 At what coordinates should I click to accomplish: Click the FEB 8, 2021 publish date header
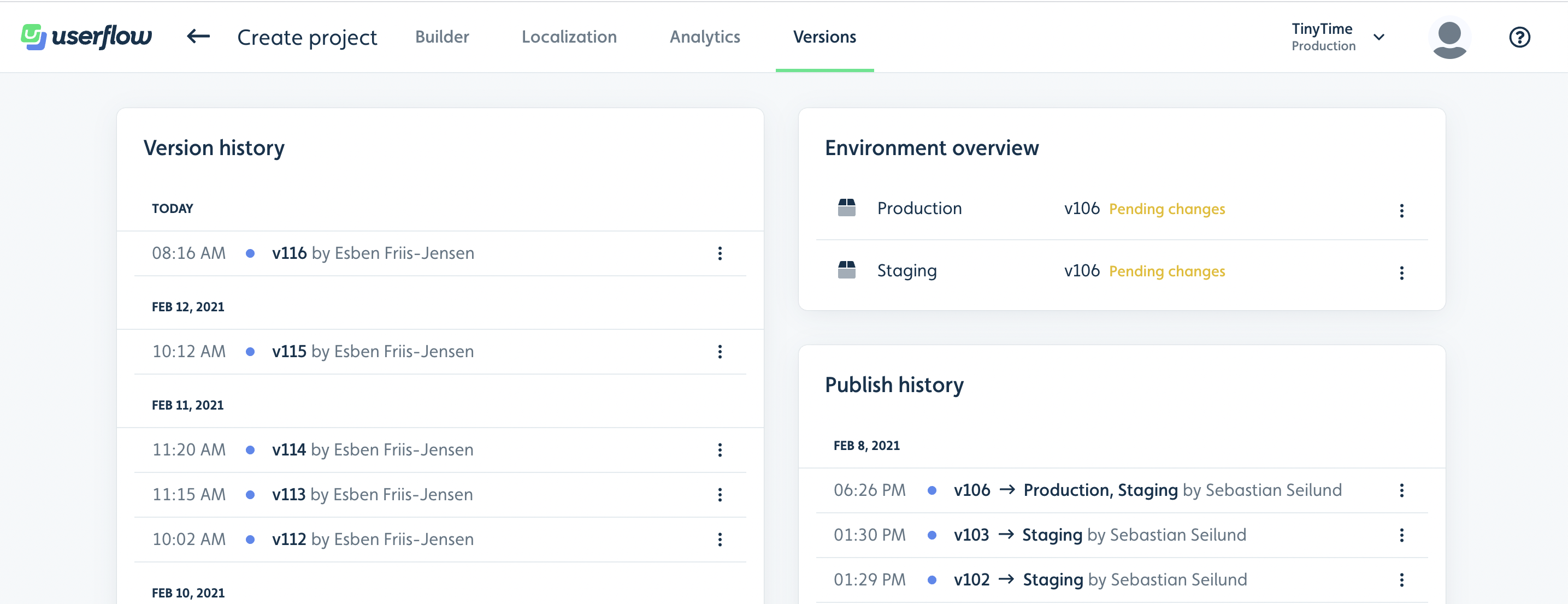866,445
